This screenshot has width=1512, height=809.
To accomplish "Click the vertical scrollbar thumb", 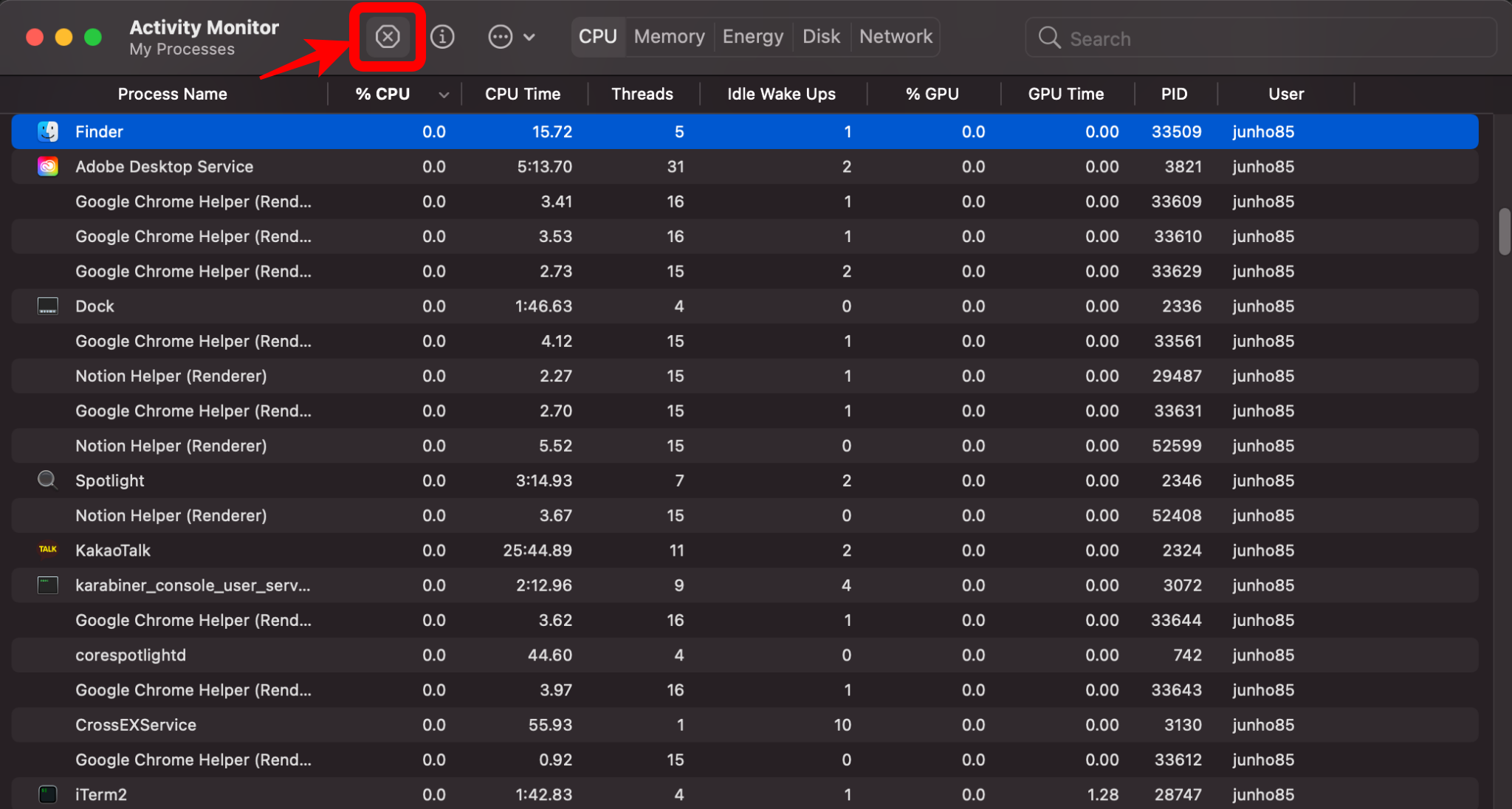I will (1504, 232).
